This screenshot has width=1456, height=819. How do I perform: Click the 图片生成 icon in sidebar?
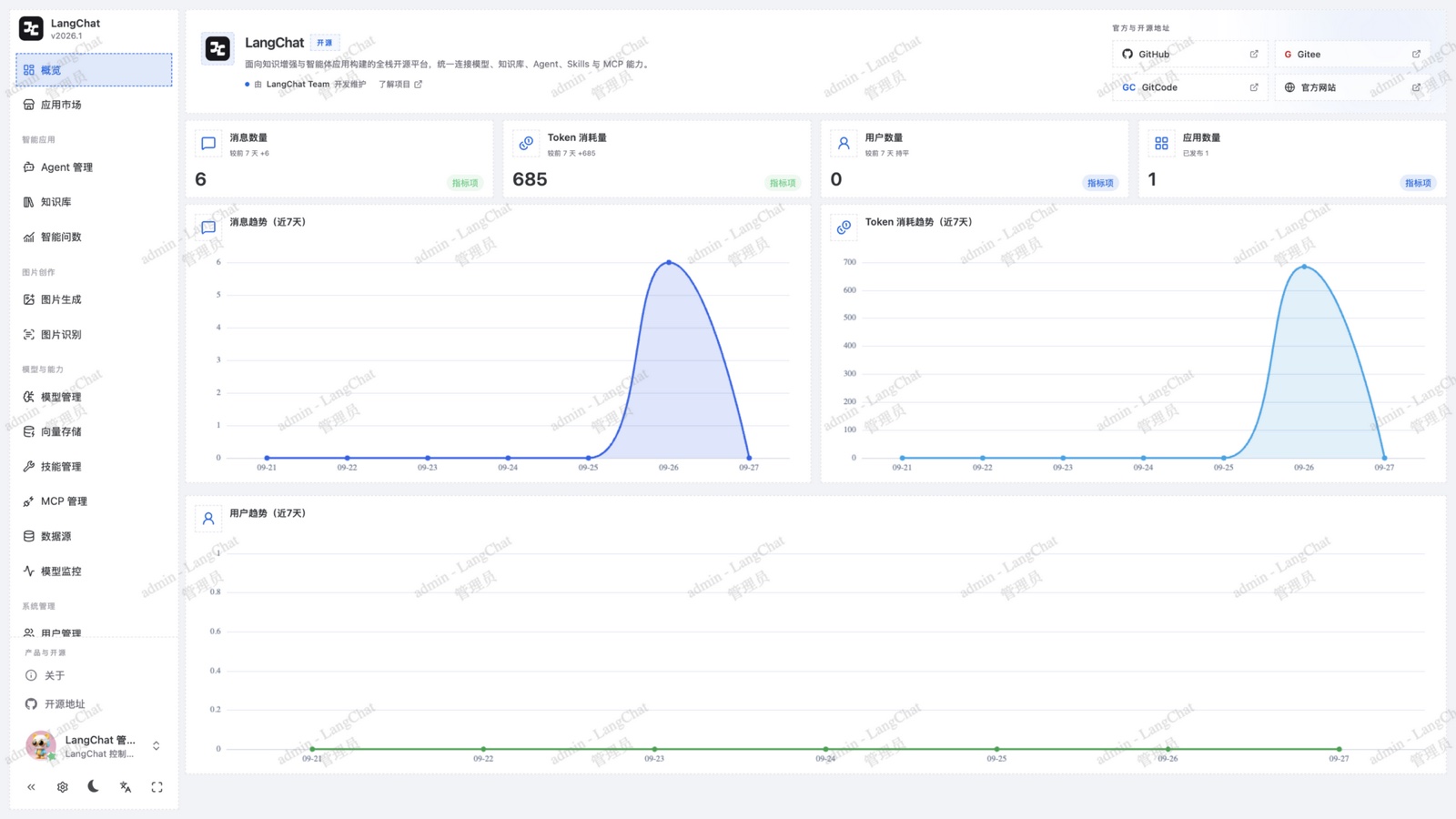[29, 299]
